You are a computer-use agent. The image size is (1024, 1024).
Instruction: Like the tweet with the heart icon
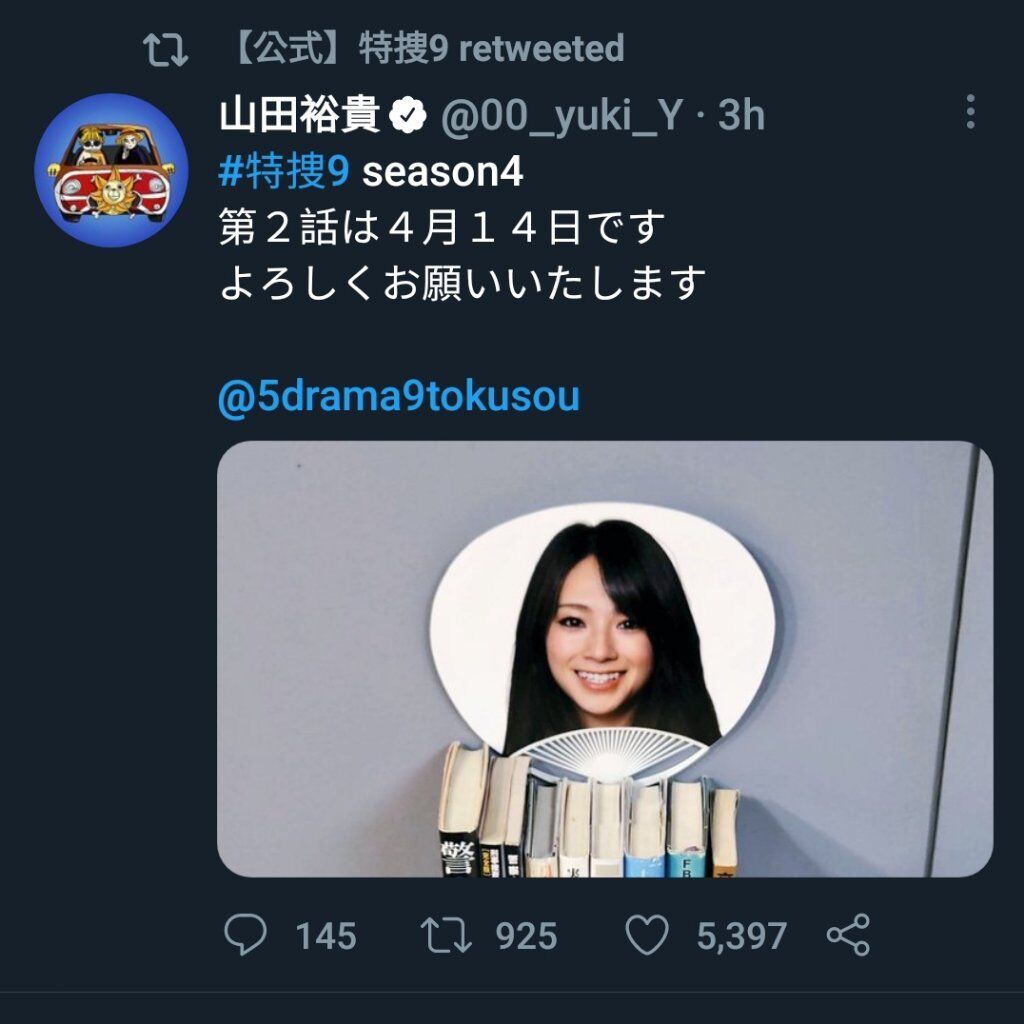(647, 935)
